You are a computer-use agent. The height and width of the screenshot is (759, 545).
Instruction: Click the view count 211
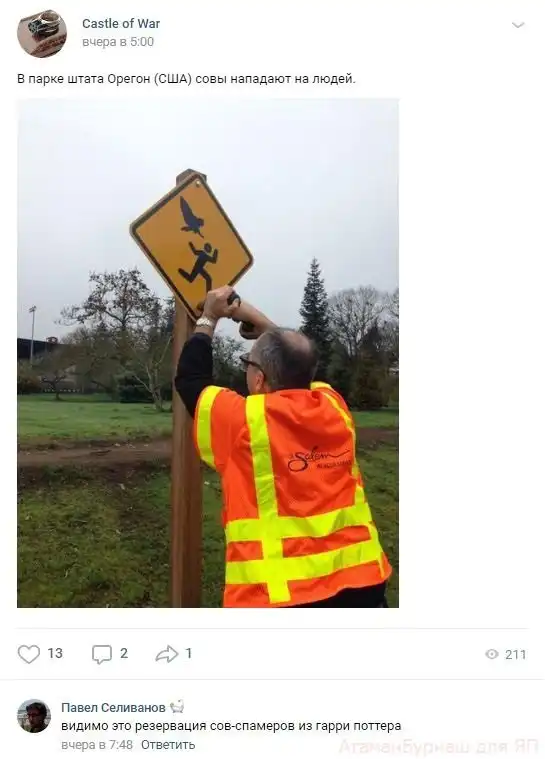coord(515,655)
